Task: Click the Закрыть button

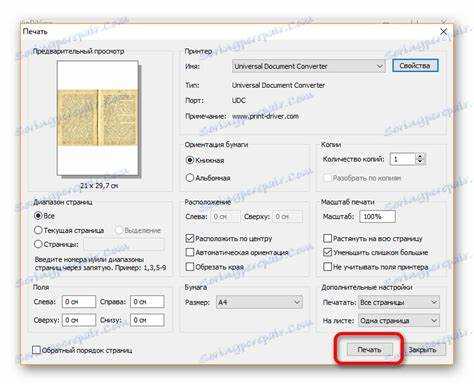Action: tap(422, 350)
